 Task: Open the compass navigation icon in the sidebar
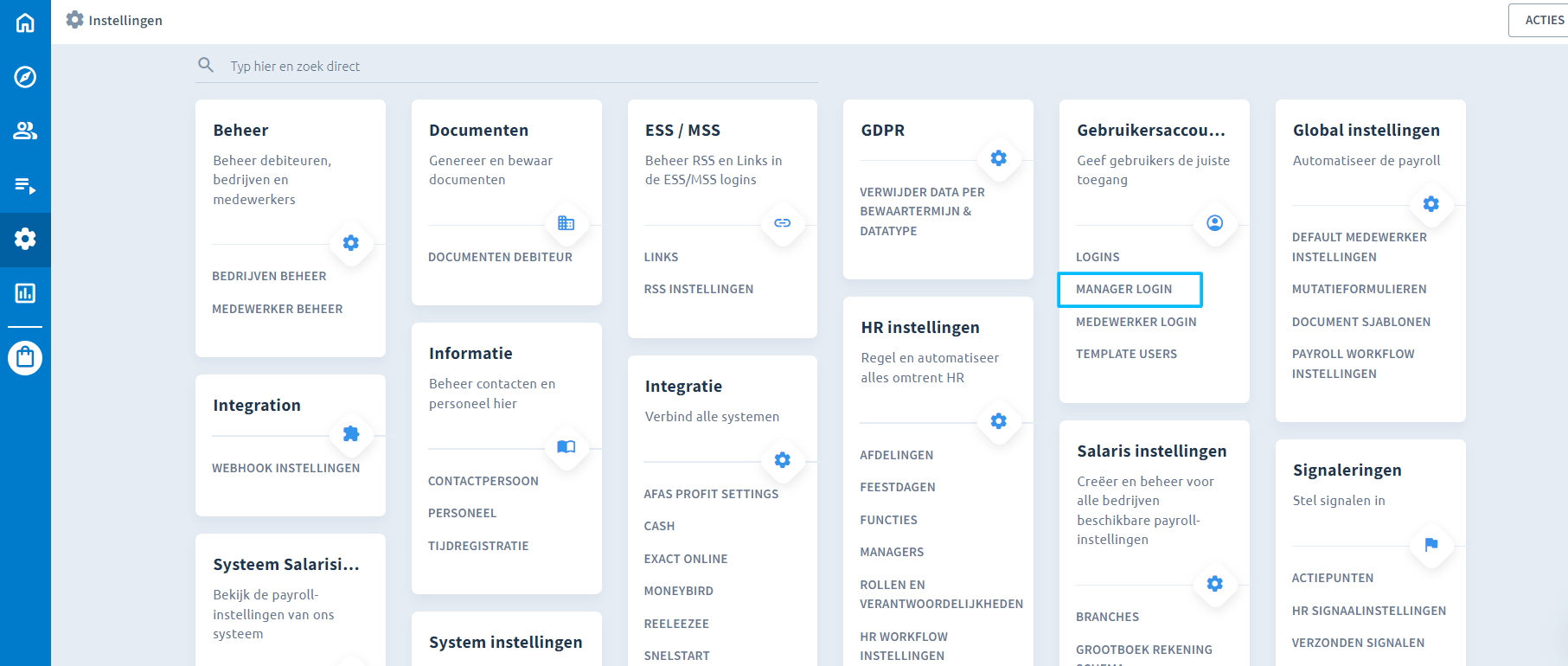click(25, 77)
